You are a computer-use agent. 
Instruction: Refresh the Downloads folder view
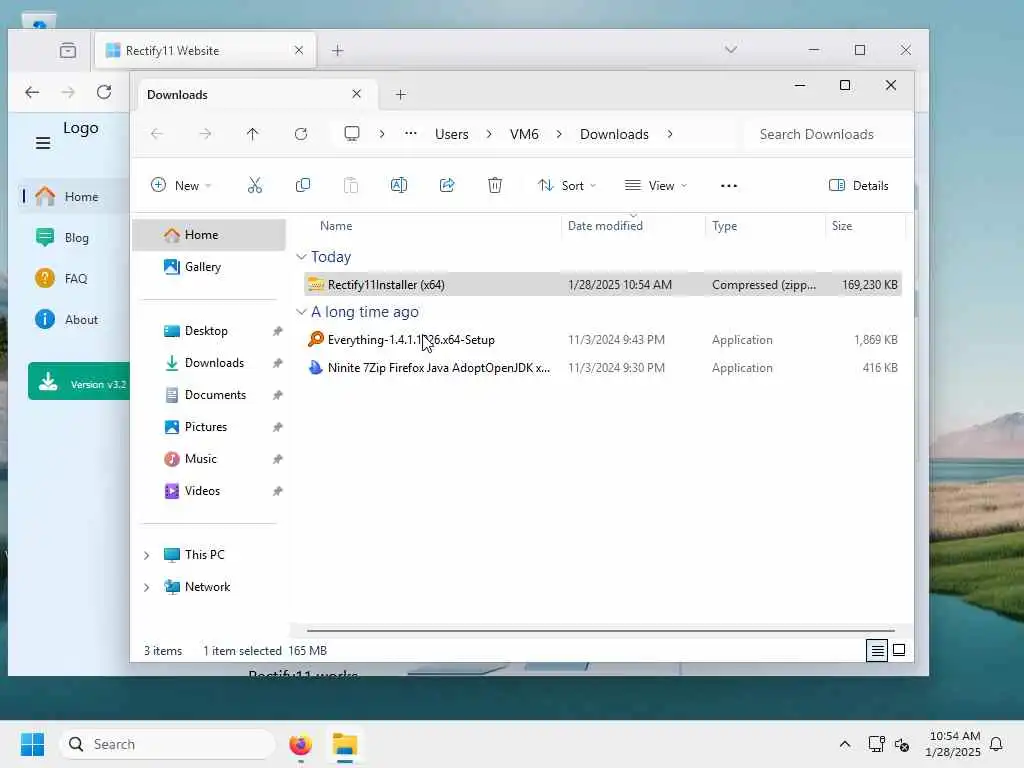click(x=301, y=134)
